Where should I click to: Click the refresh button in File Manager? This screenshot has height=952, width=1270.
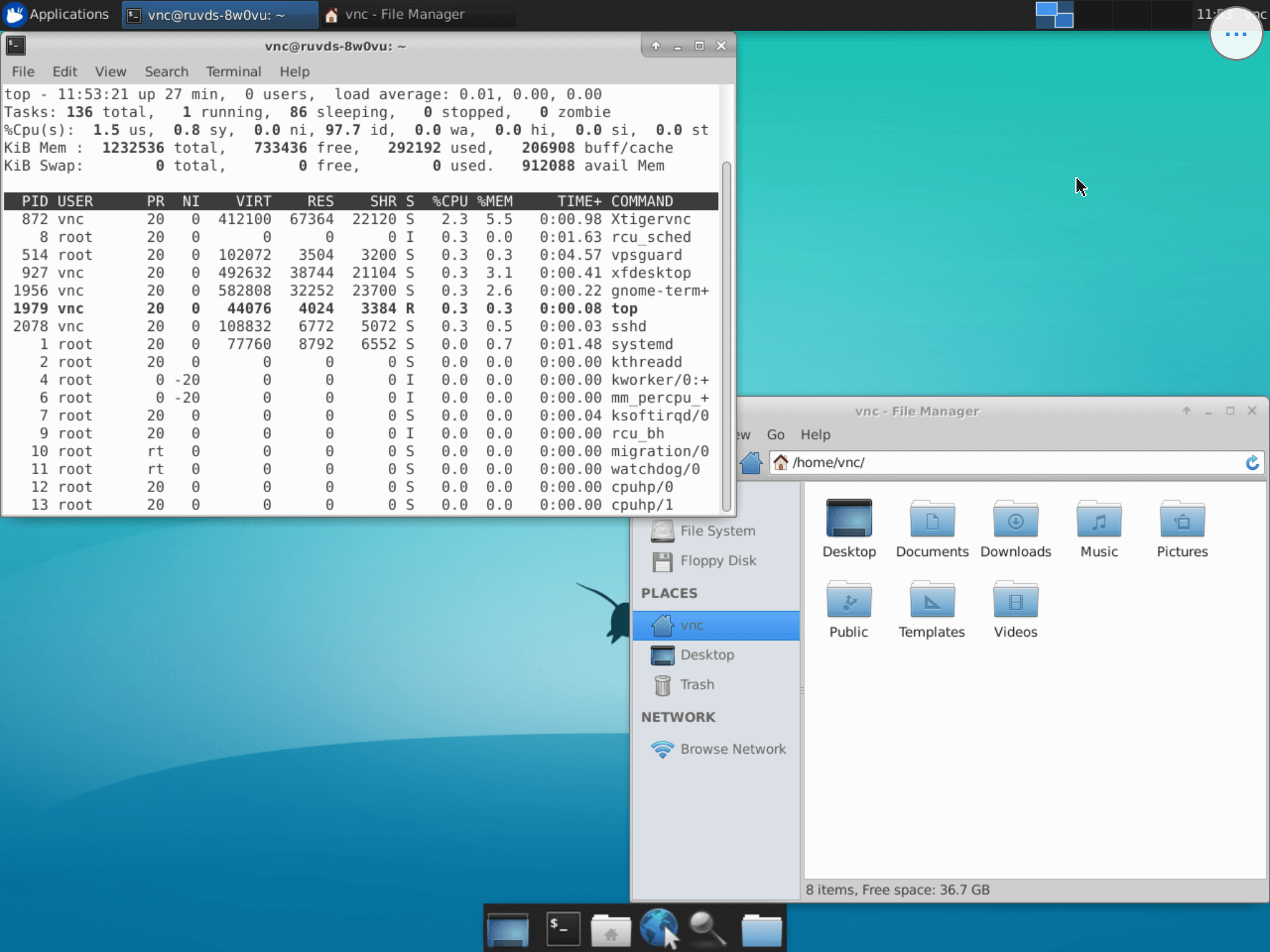coord(1252,462)
